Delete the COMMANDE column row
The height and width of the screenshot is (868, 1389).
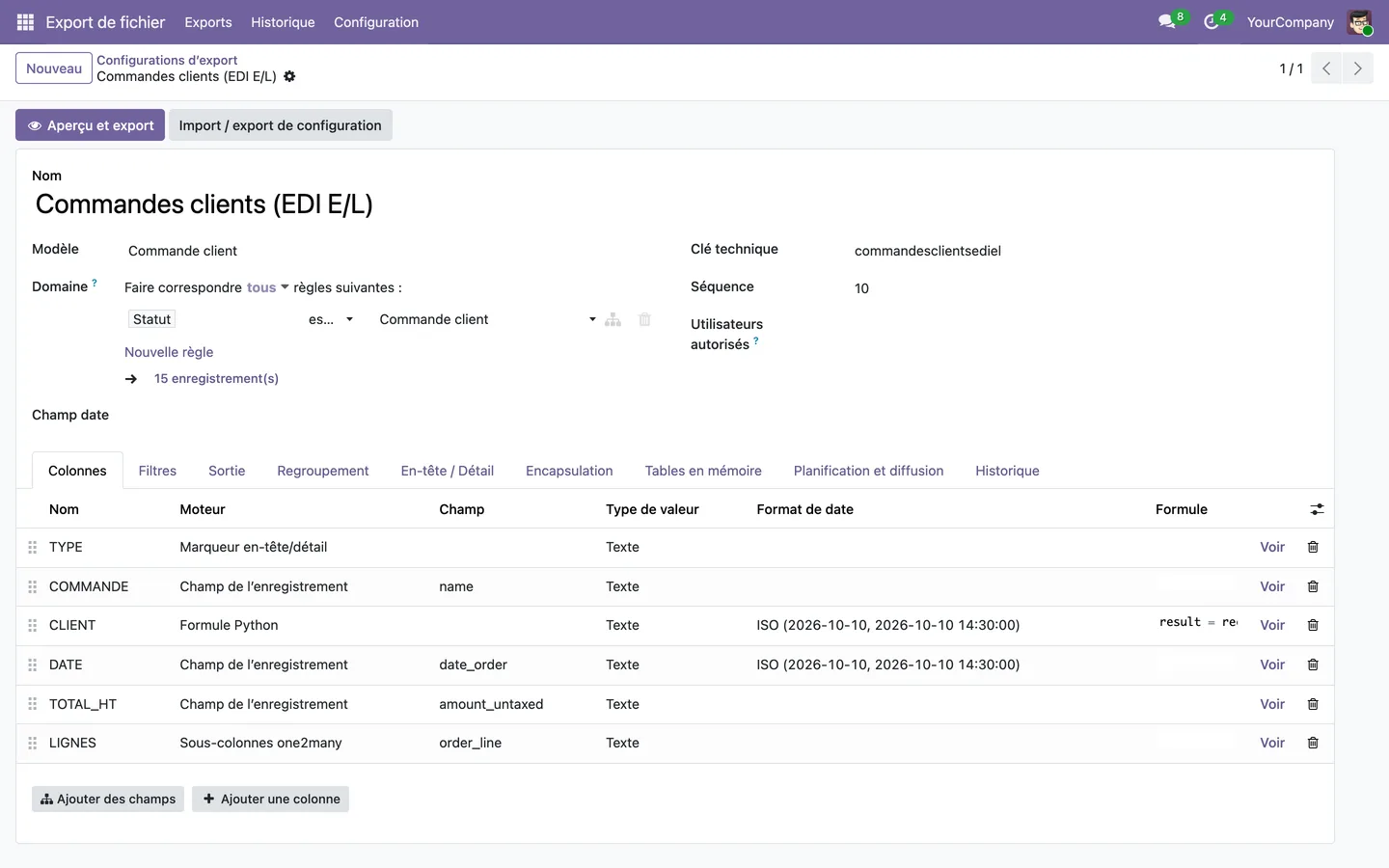click(x=1313, y=586)
